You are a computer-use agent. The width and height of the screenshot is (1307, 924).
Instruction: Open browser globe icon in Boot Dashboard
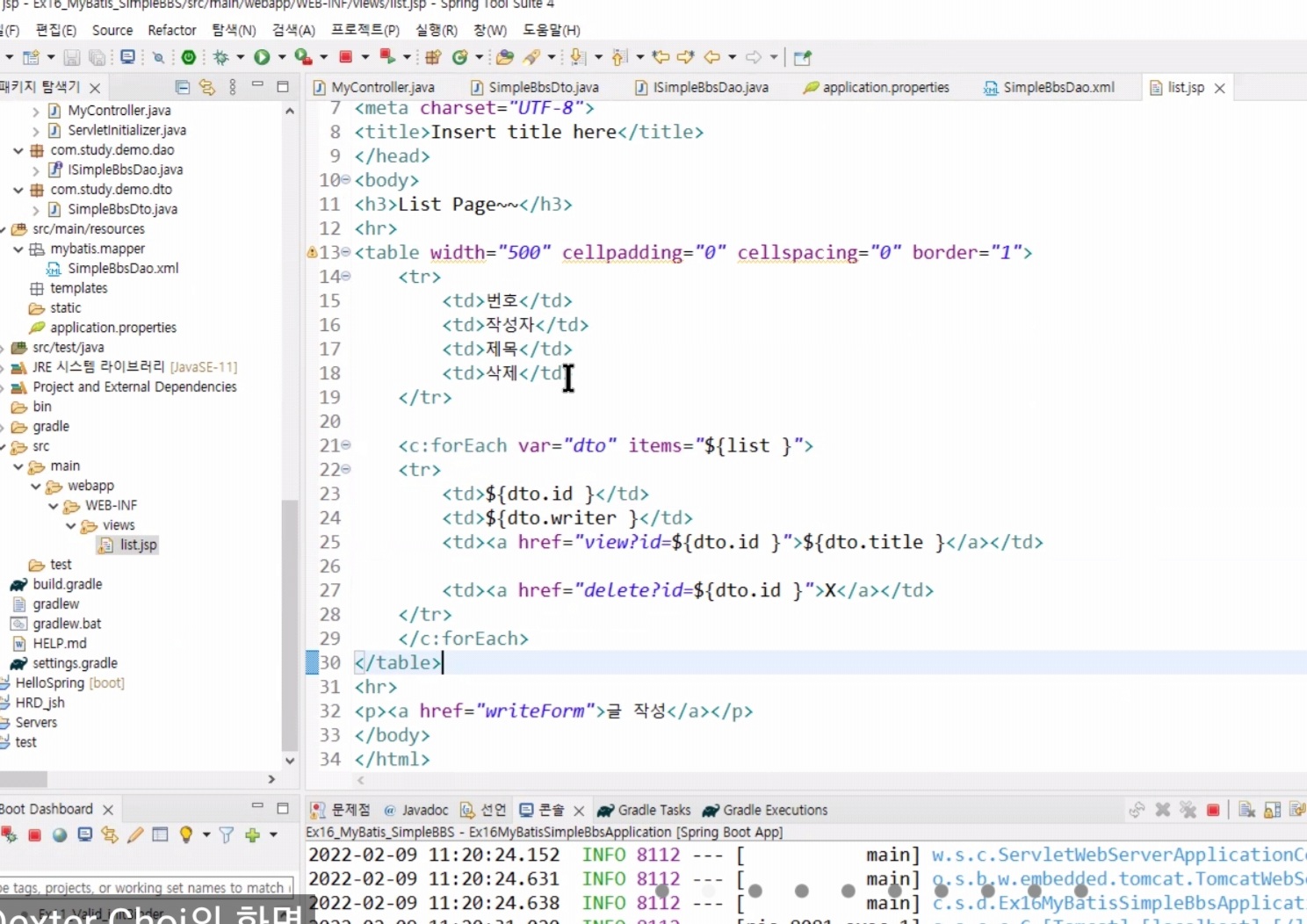coord(59,835)
